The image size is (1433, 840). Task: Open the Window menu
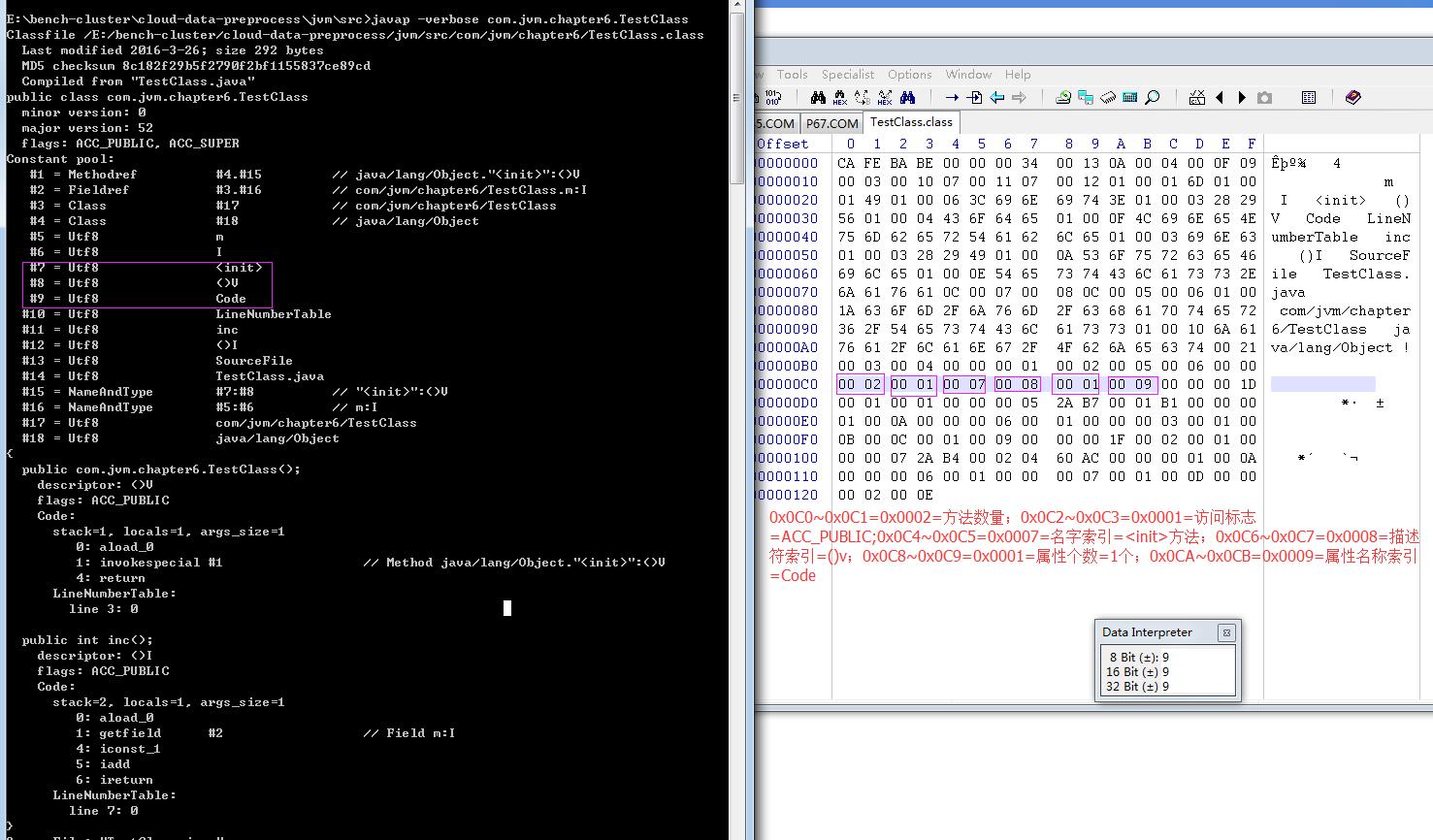point(968,75)
